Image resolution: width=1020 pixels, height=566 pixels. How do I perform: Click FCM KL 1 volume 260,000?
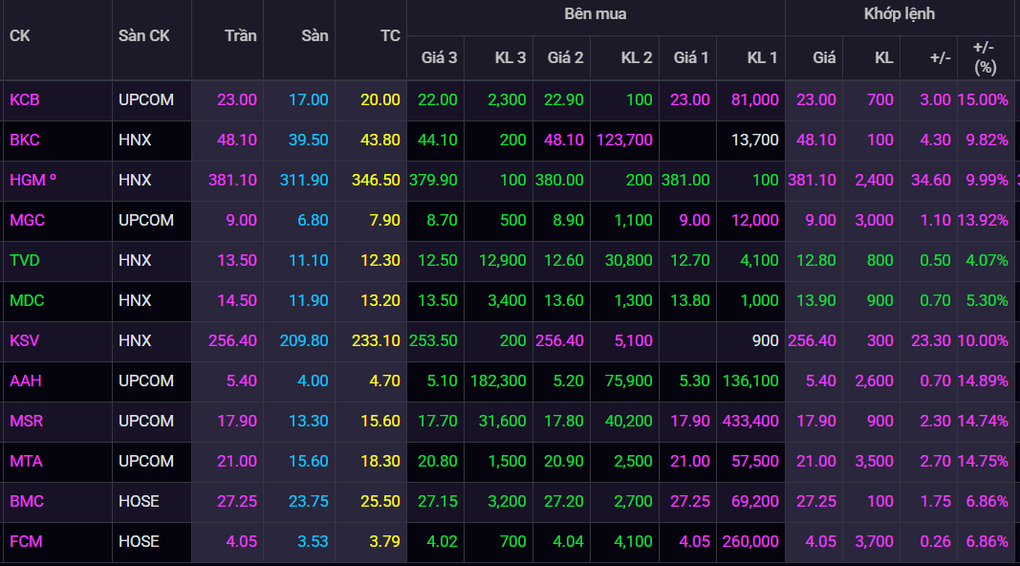coord(751,541)
